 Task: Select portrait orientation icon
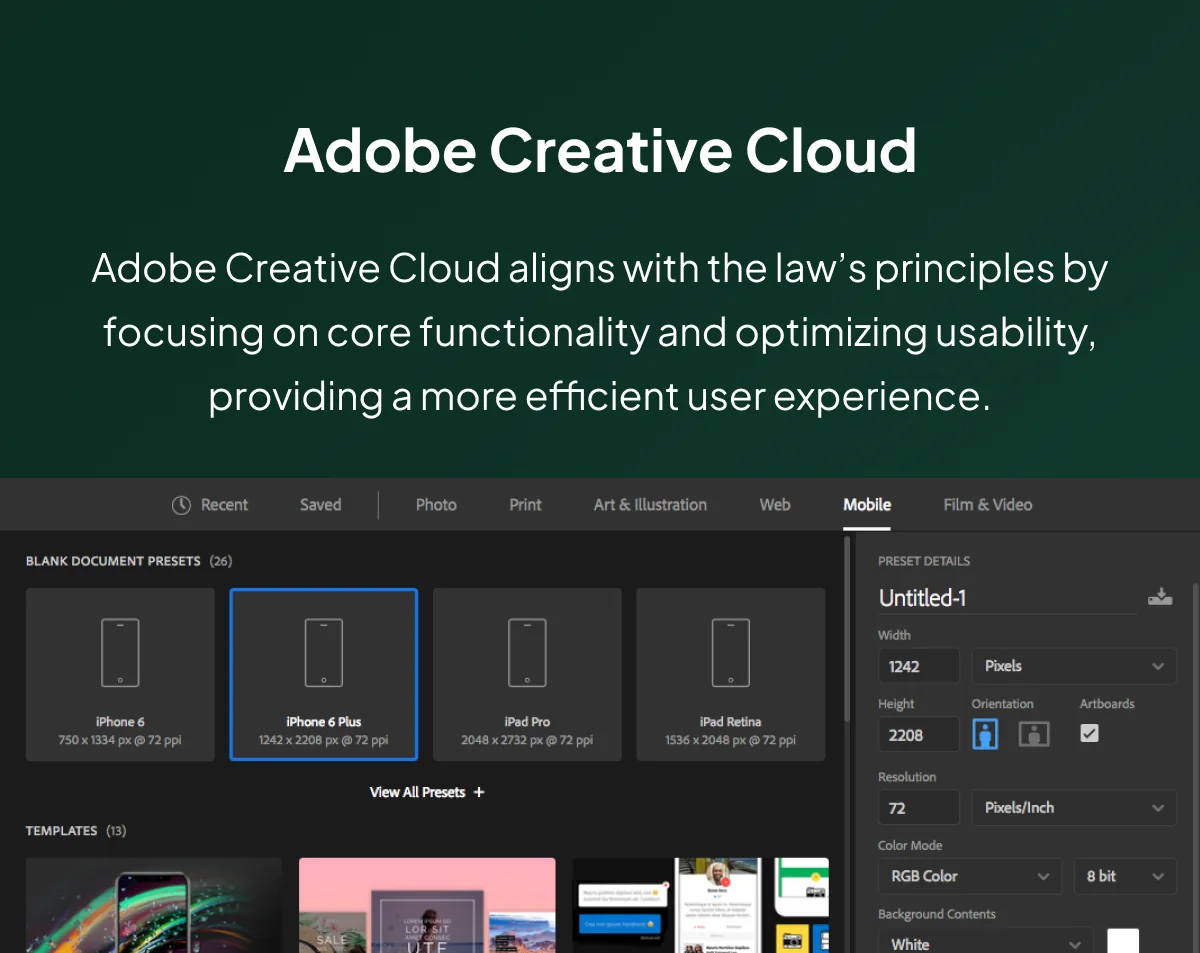pos(985,734)
